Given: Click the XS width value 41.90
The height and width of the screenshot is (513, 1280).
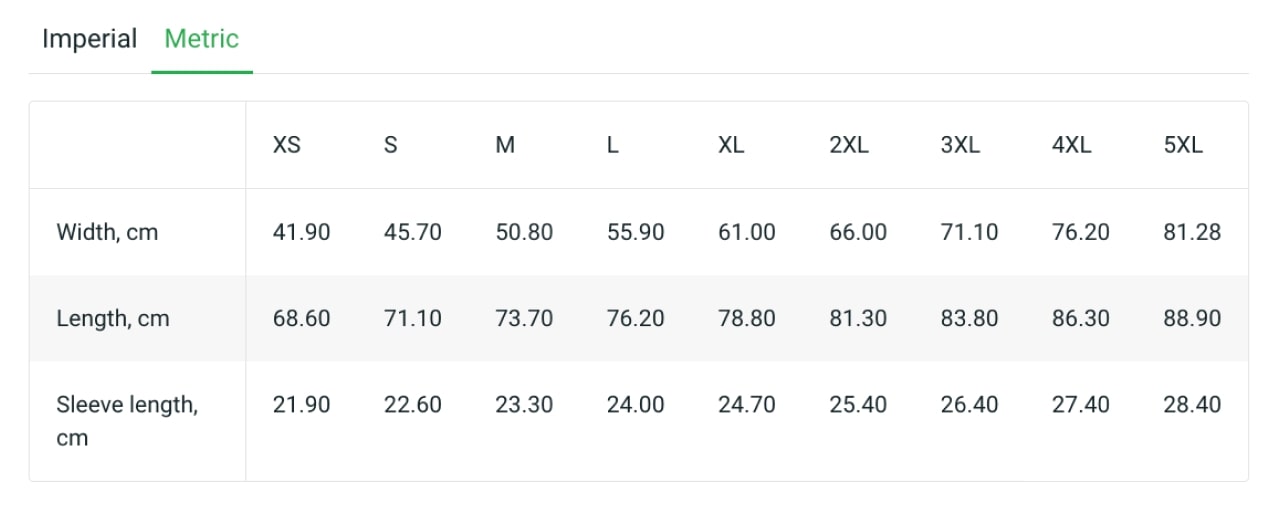Looking at the screenshot, I should (x=301, y=233).
